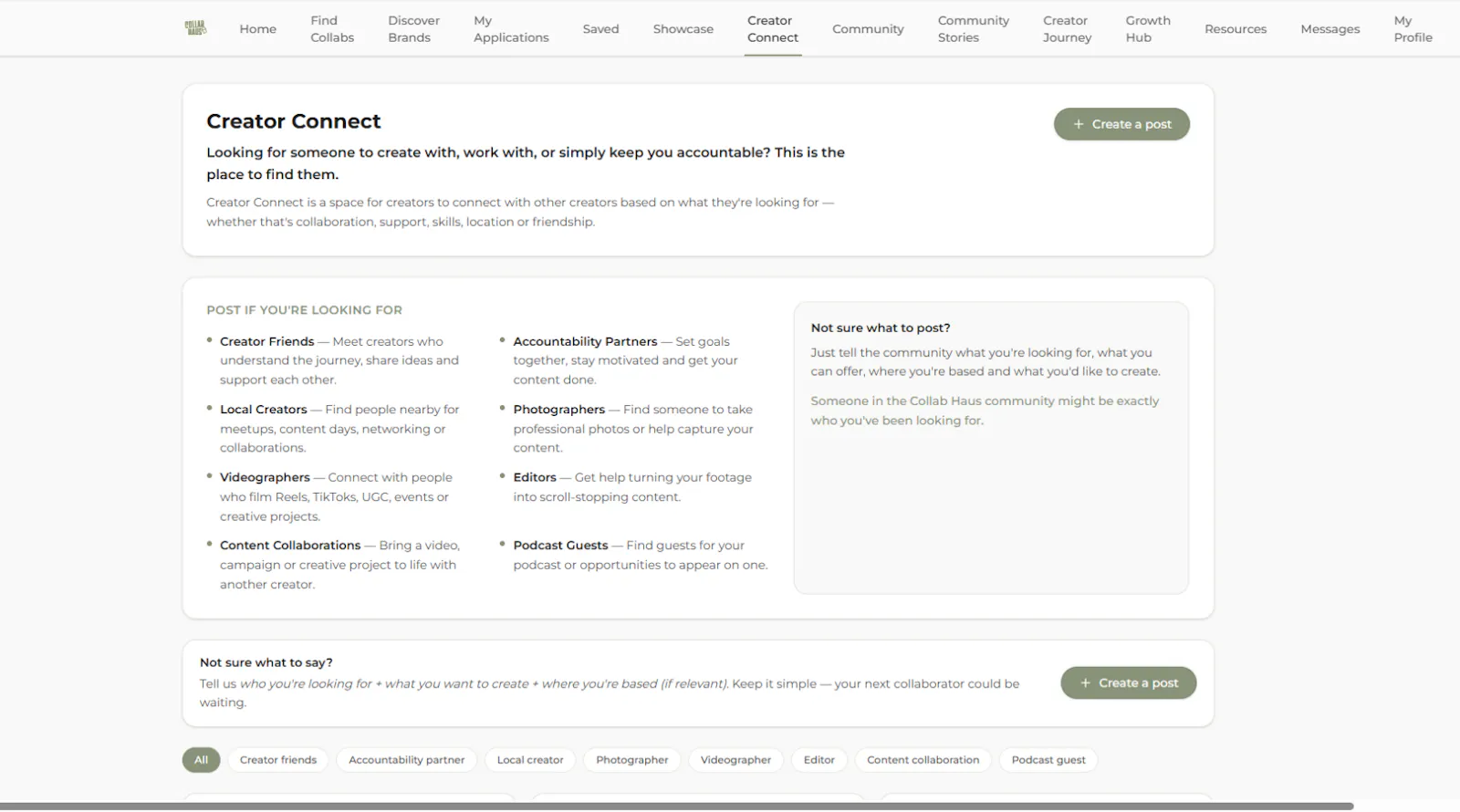Click the 'Local Creators' list item title
Screen dimensions: 1460x812
pyautogui.click(x=263, y=410)
